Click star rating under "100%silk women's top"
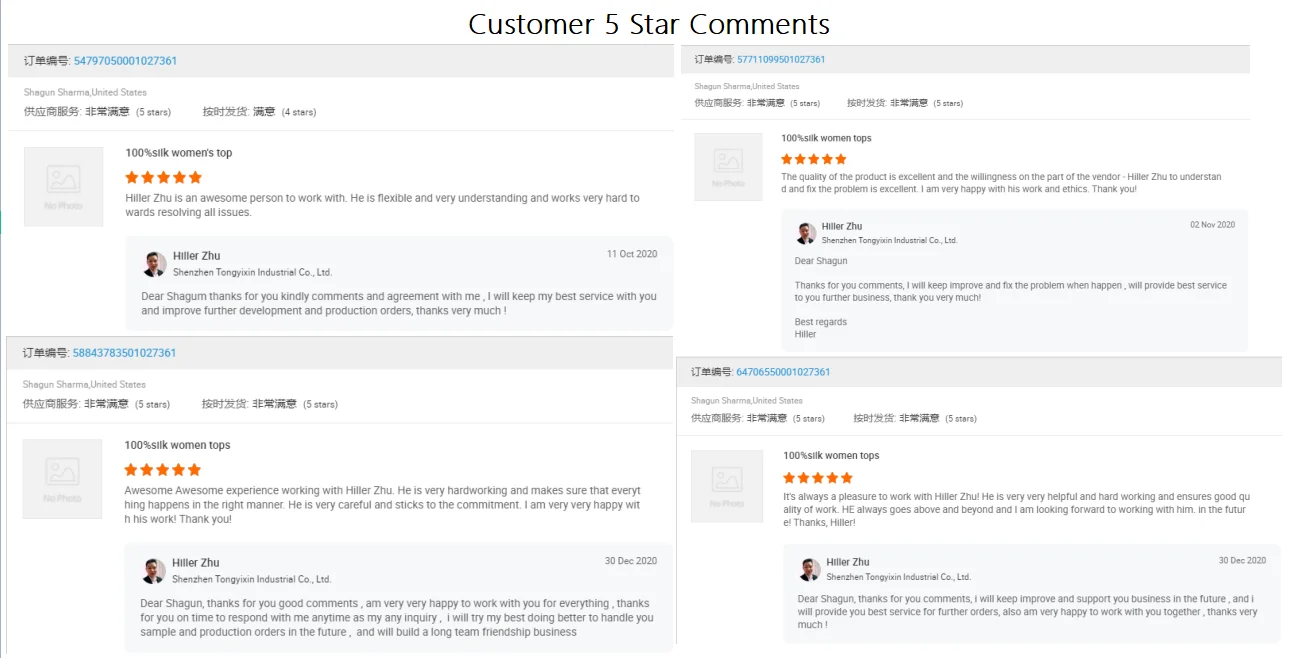Viewport: 1292px width, 658px height. pyautogui.click(x=163, y=177)
